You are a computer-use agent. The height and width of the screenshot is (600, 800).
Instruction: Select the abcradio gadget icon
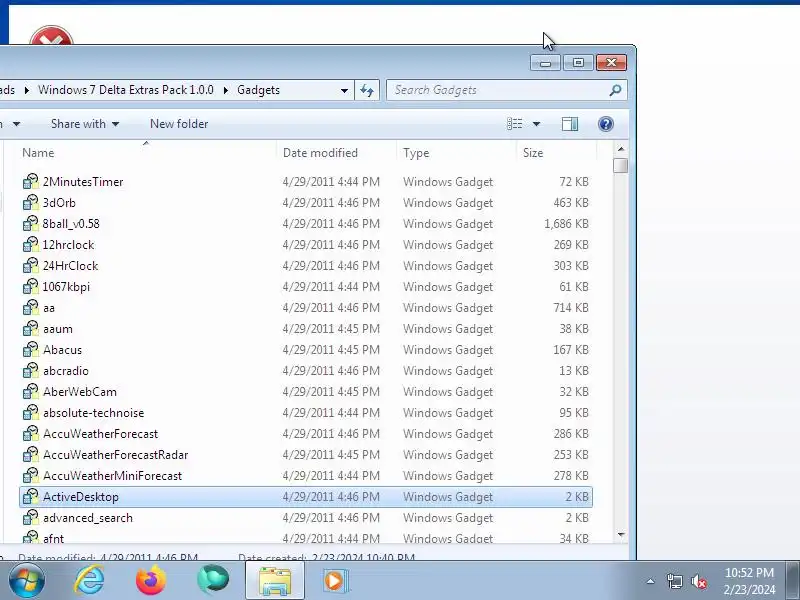coord(31,370)
